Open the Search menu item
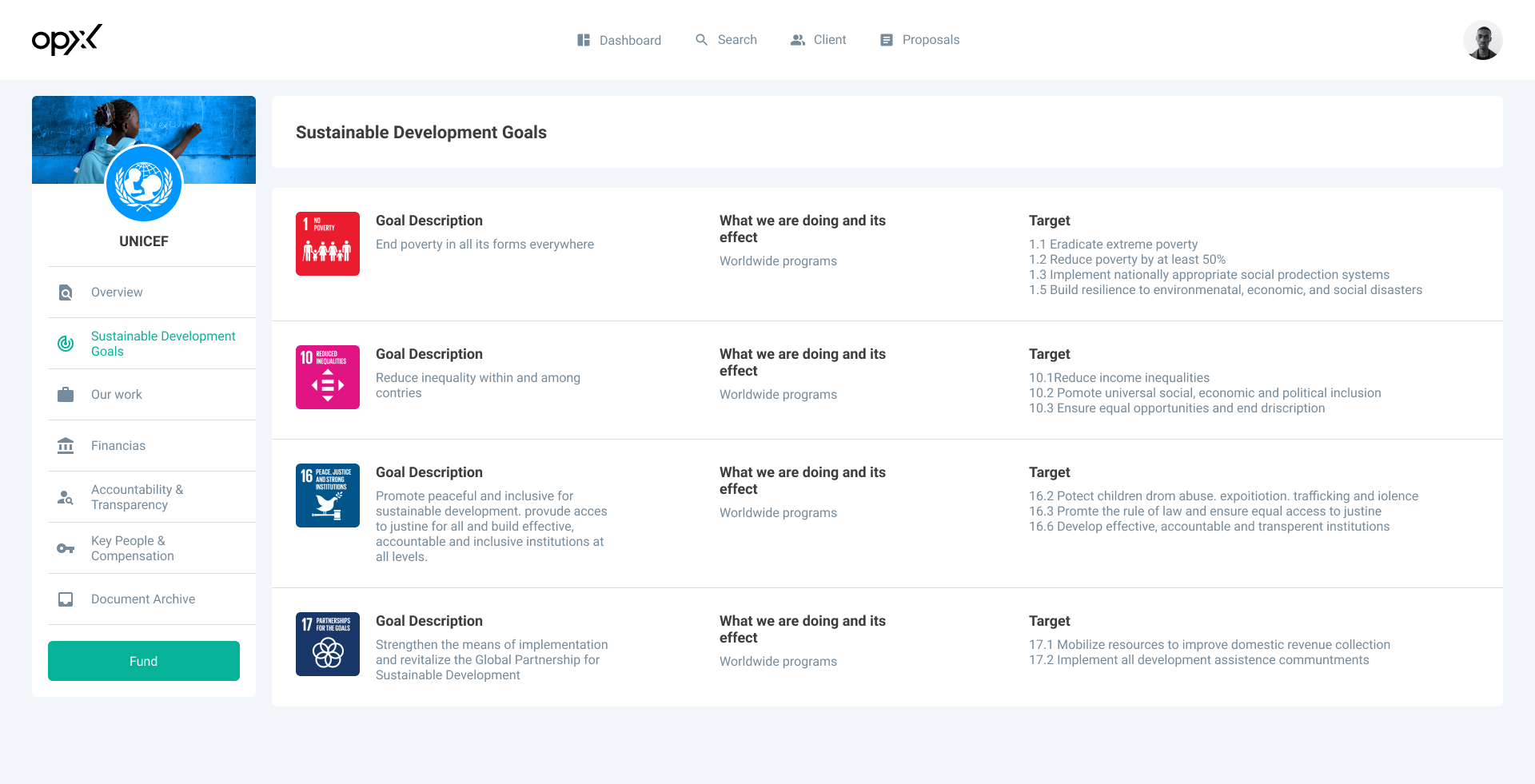1535x784 pixels. tap(726, 39)
